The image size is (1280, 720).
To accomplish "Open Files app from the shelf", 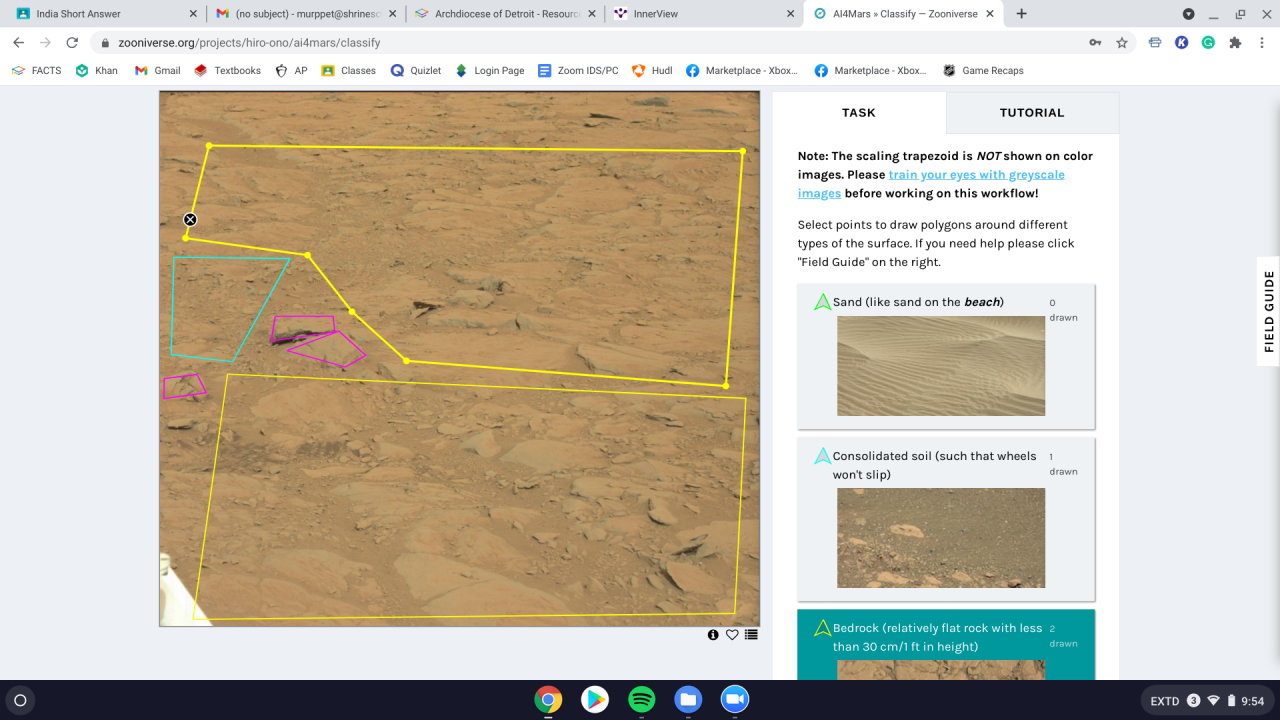I will coord(688,700).
